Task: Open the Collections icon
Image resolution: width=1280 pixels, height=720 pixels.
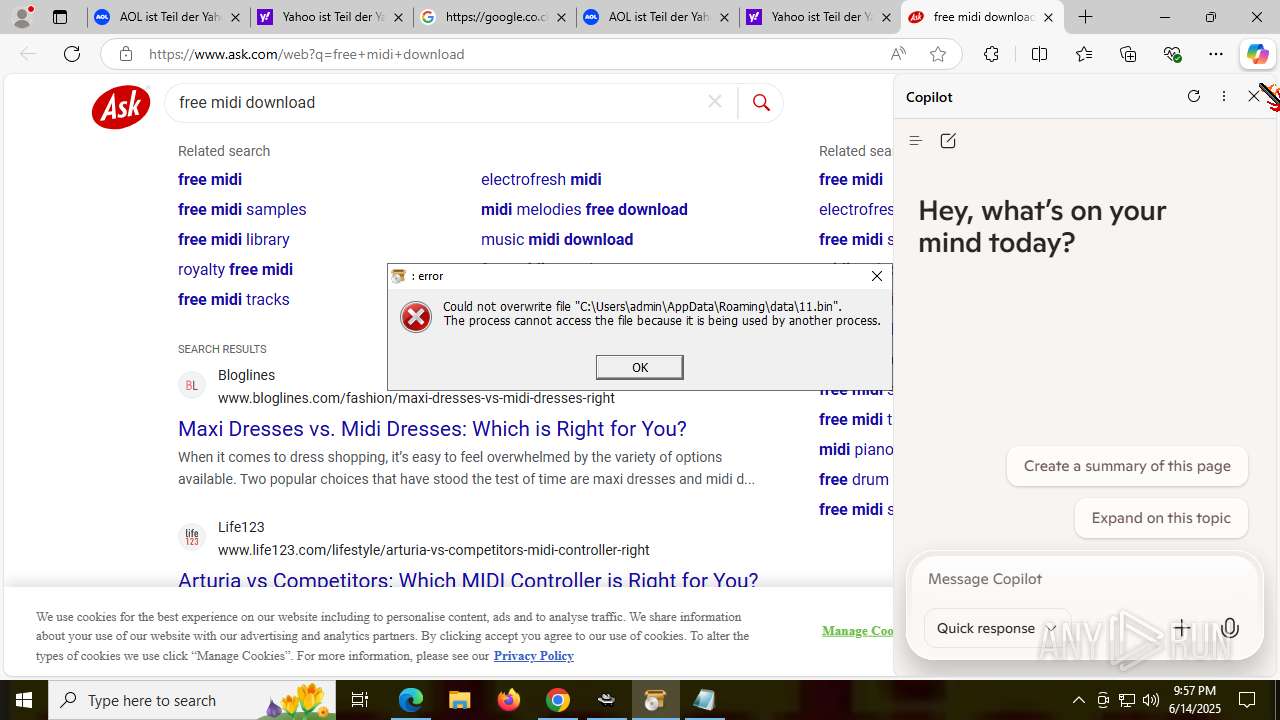Action: [1128, 54]
